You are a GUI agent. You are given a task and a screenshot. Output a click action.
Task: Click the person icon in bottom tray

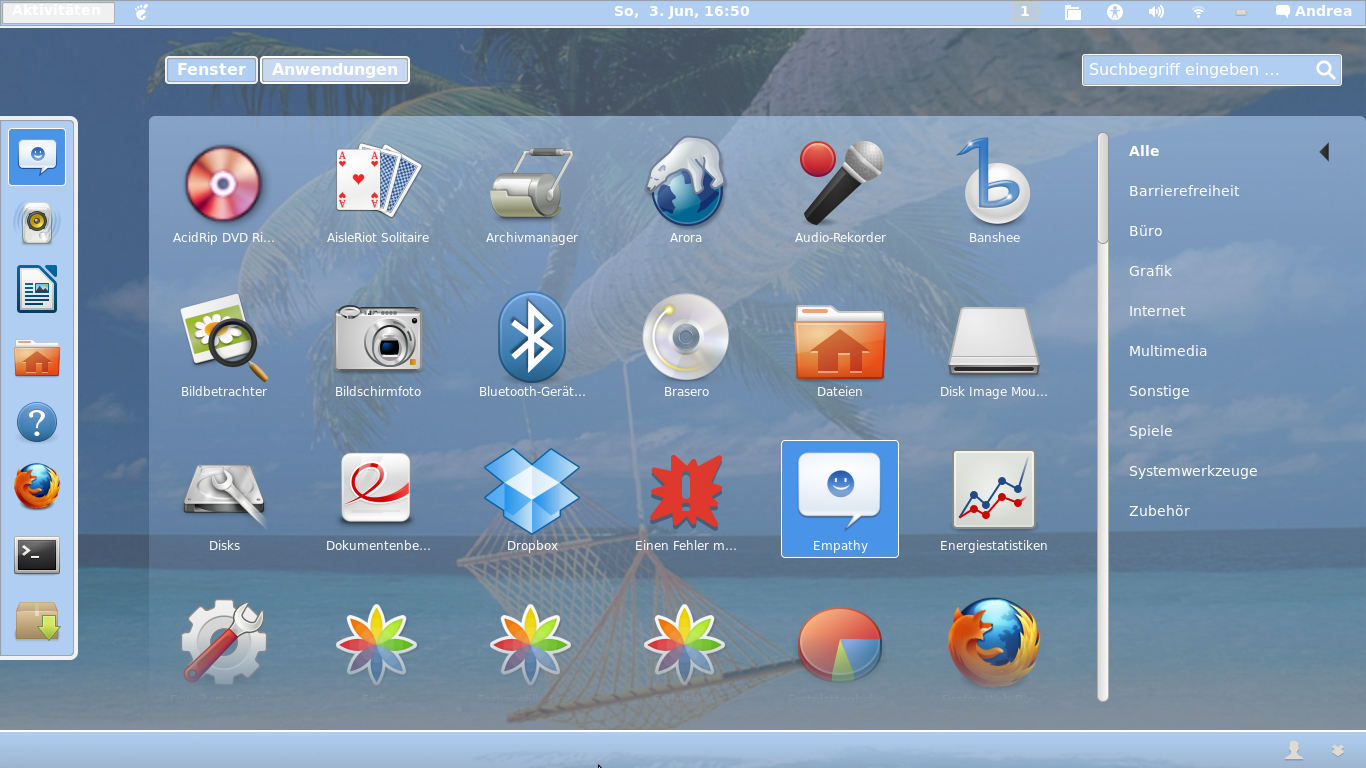pyautogui.click(x=1294, y=750)
